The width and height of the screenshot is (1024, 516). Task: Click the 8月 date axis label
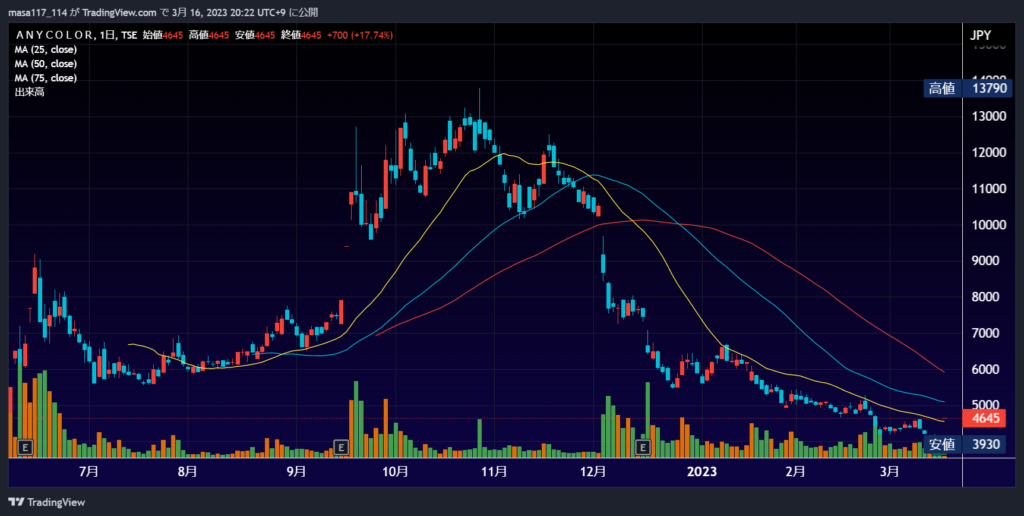pyautogui.click(x=187, y=472)
